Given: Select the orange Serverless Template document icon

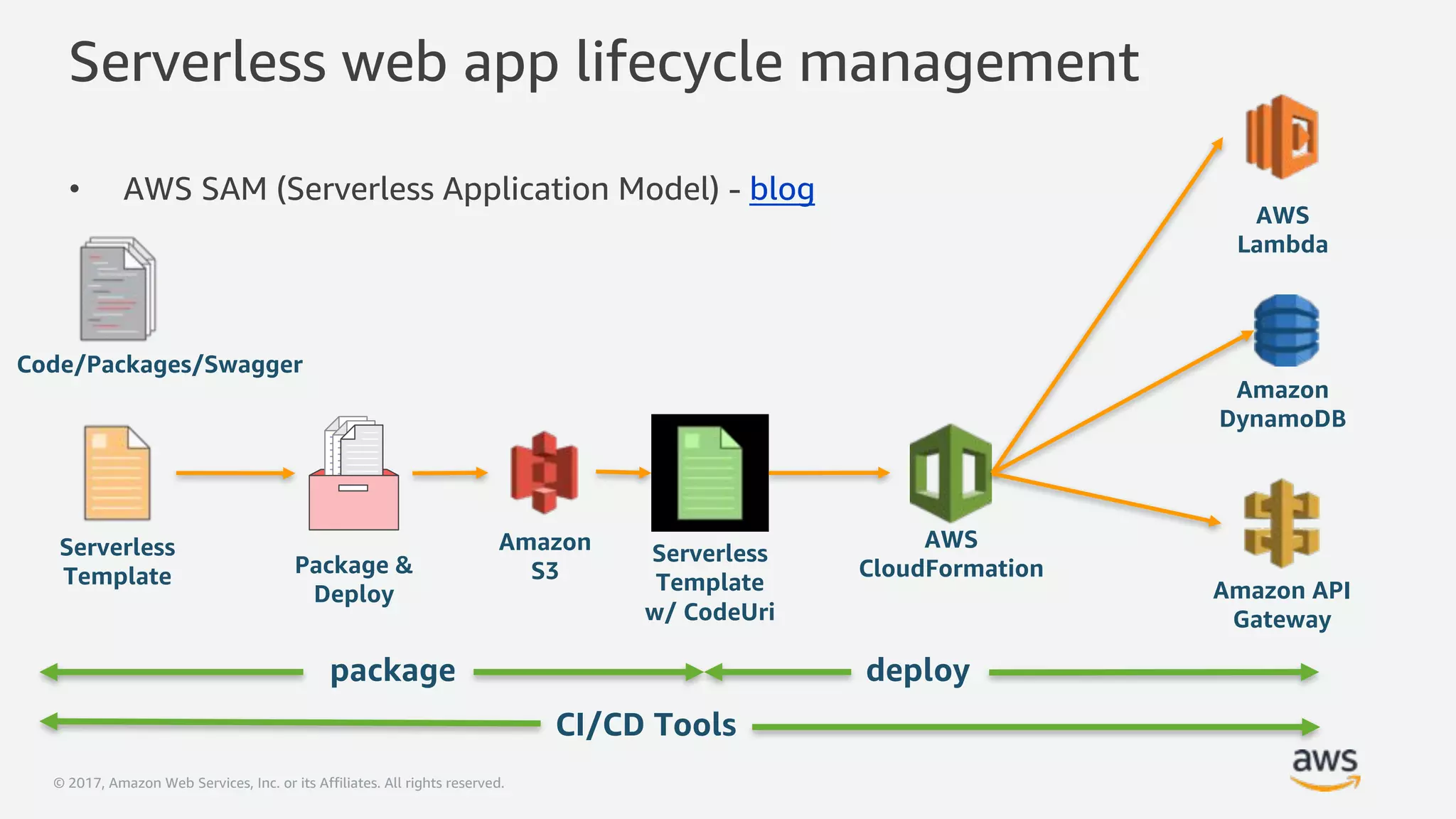Looking at the screenshot, I should point(117,473).
